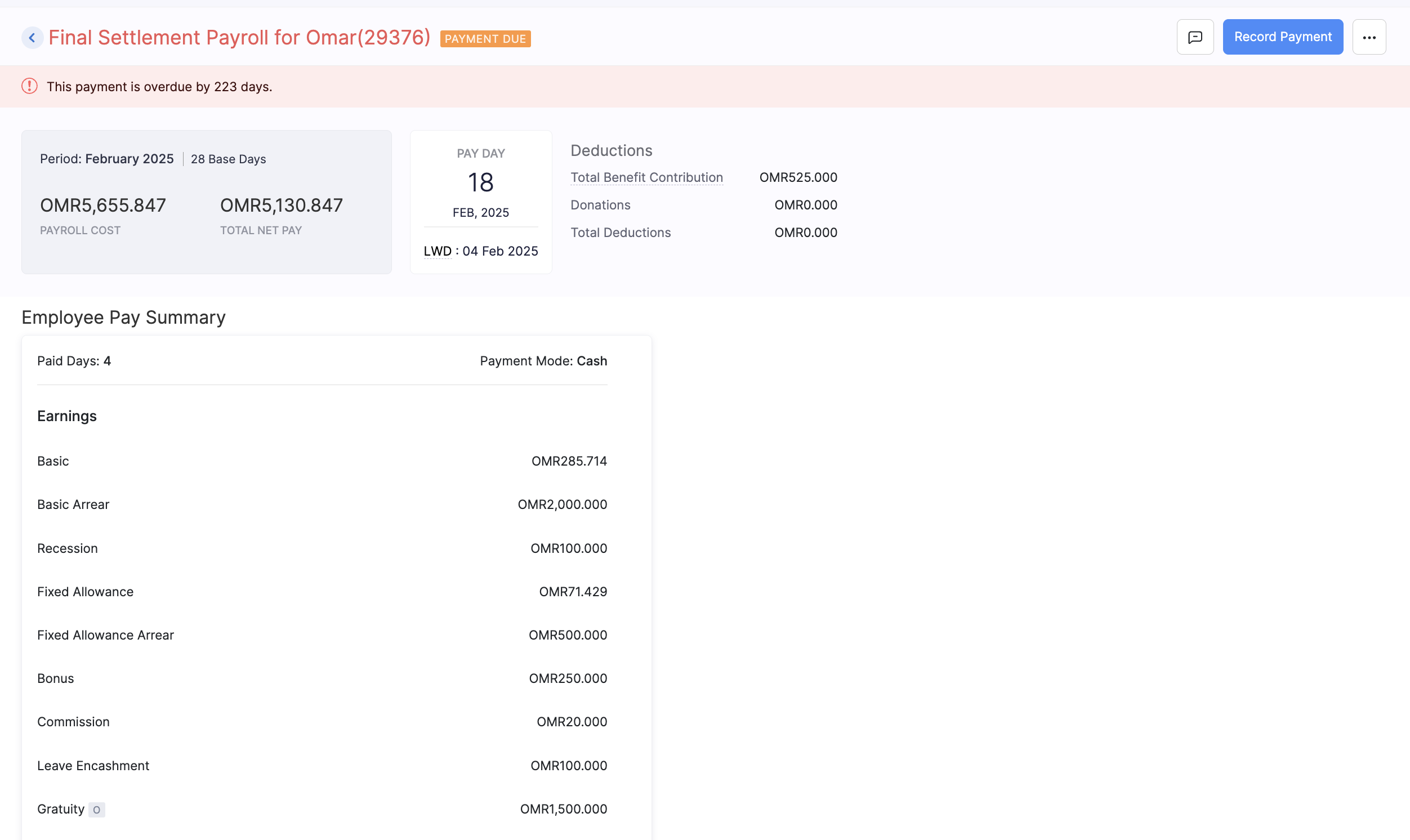Click the Gratuity earnings label
The width and height of the screenshot is (1410, 840).
click(61, 810)
